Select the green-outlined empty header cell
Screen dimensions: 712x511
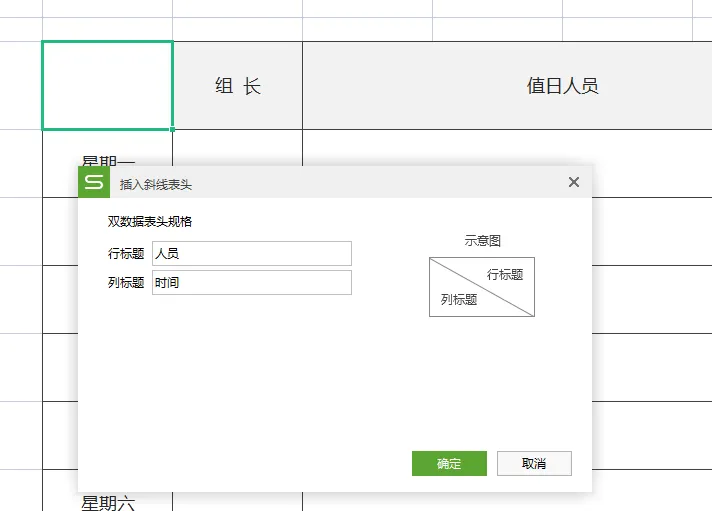[107, 85]
